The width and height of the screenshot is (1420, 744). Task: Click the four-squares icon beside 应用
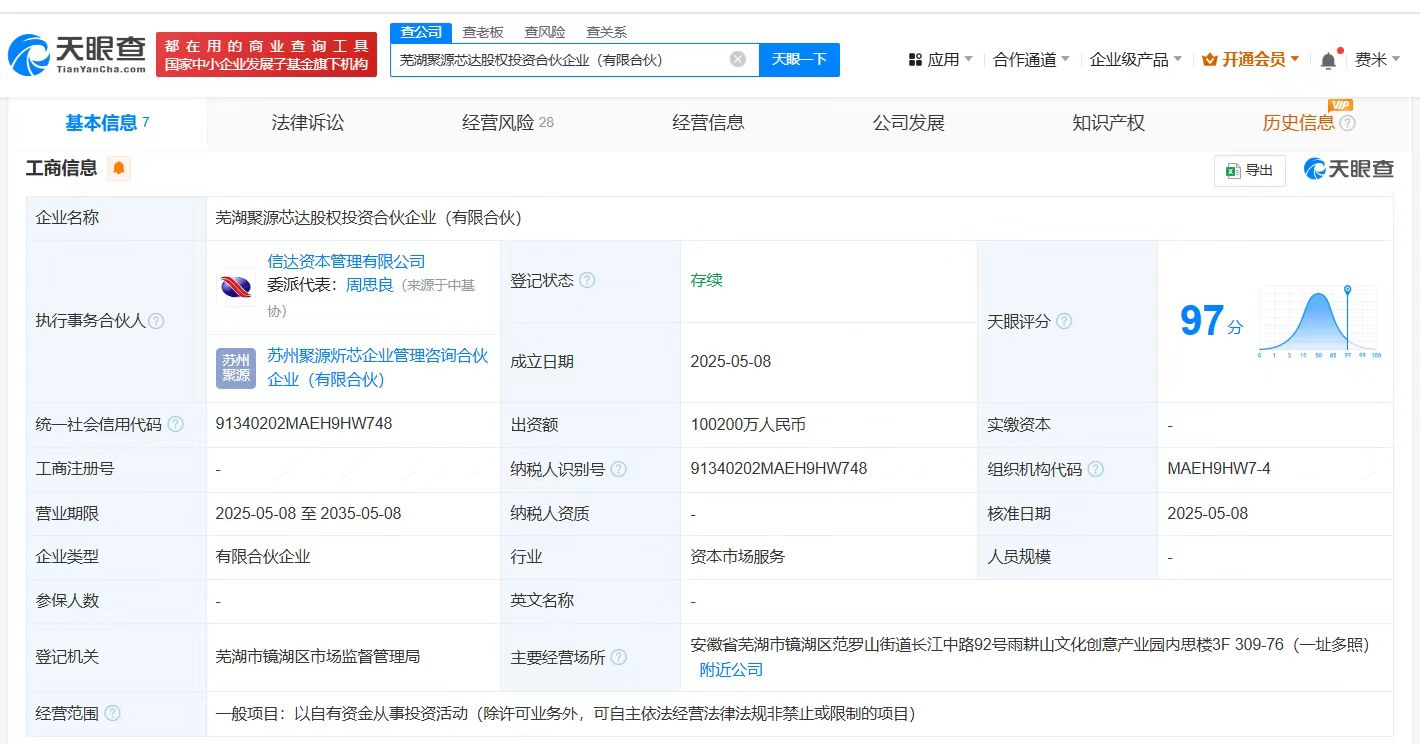point(915,60)
